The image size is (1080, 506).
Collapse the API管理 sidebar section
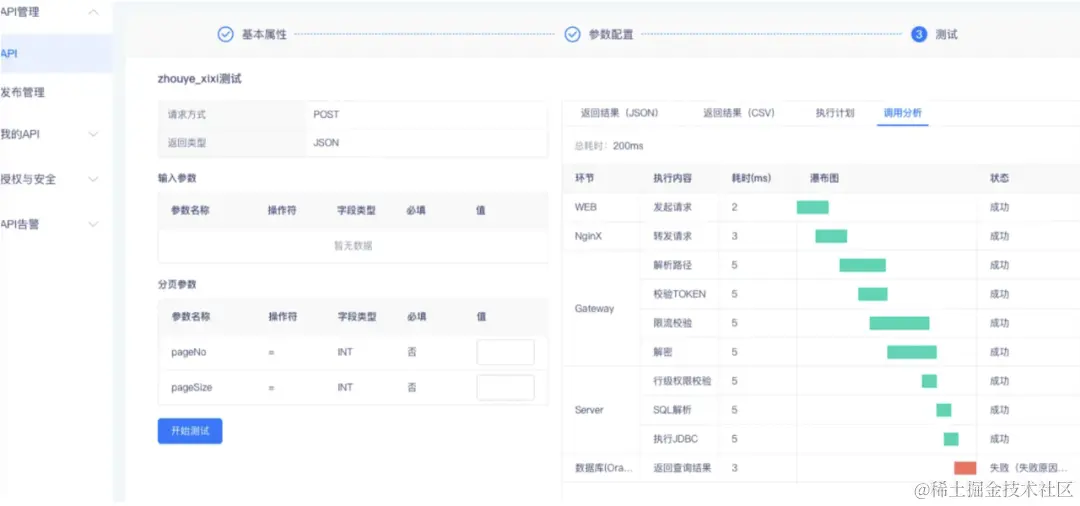point(94,12)
